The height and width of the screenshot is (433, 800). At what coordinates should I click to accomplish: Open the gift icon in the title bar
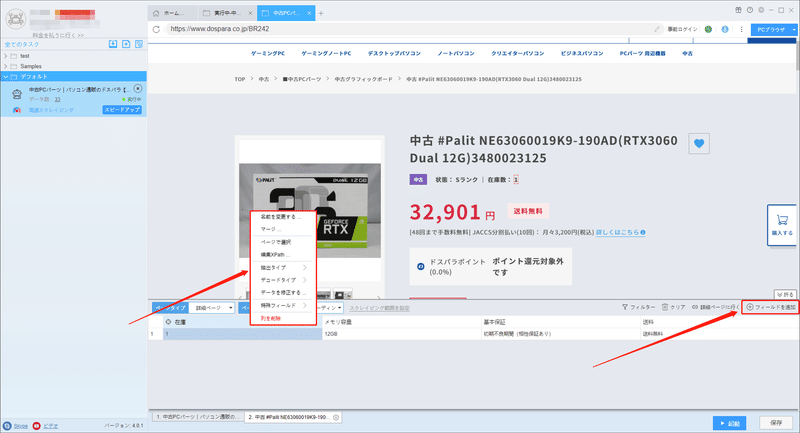click(x=738, y=10)
